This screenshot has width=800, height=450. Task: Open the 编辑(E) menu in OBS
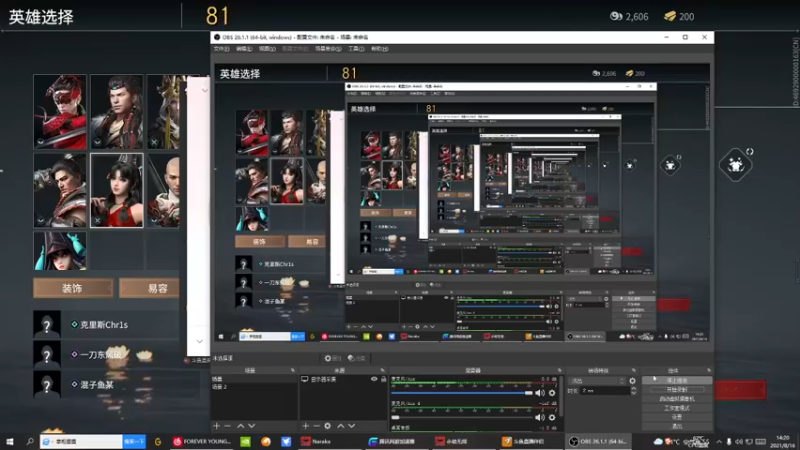pyautogui.click(x=244, y=48)
